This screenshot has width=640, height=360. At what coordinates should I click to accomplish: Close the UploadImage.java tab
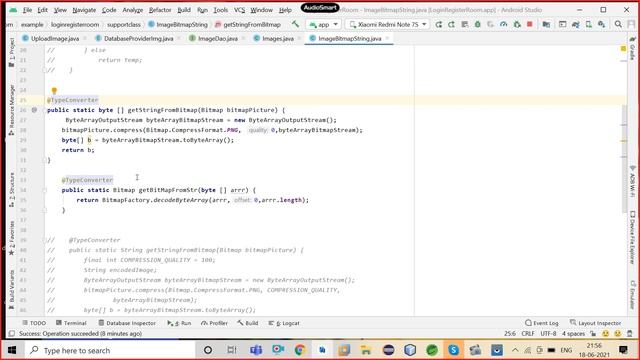pos(84,38)
